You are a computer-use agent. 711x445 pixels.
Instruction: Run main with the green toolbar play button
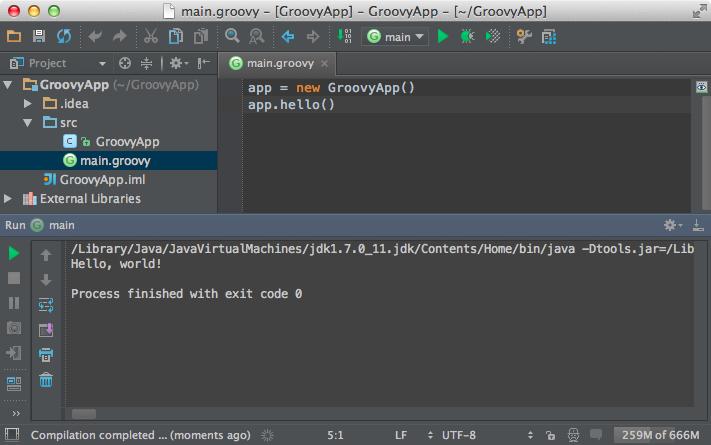[443, 36]
